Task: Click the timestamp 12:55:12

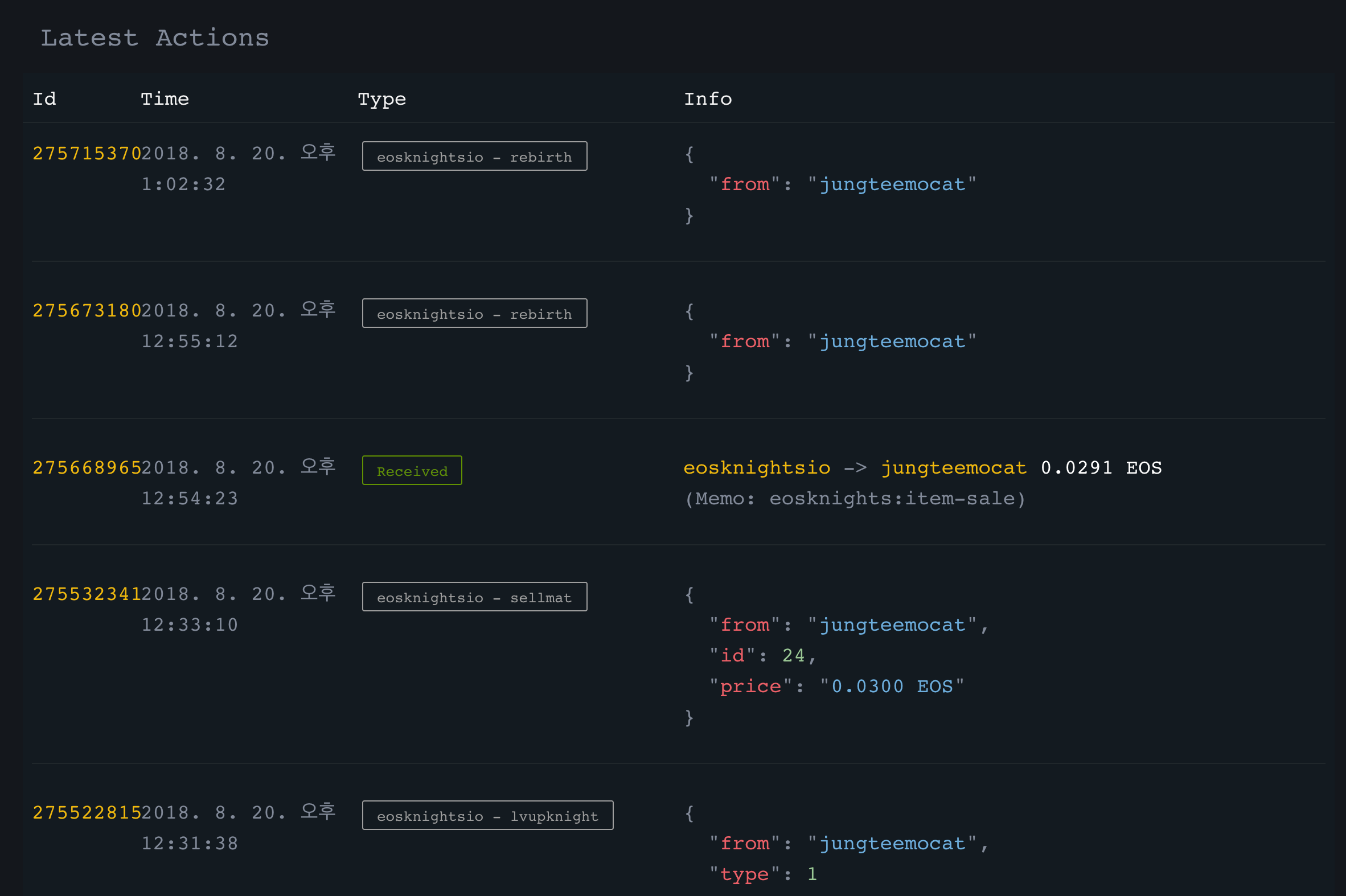Action: click(190, 342)
